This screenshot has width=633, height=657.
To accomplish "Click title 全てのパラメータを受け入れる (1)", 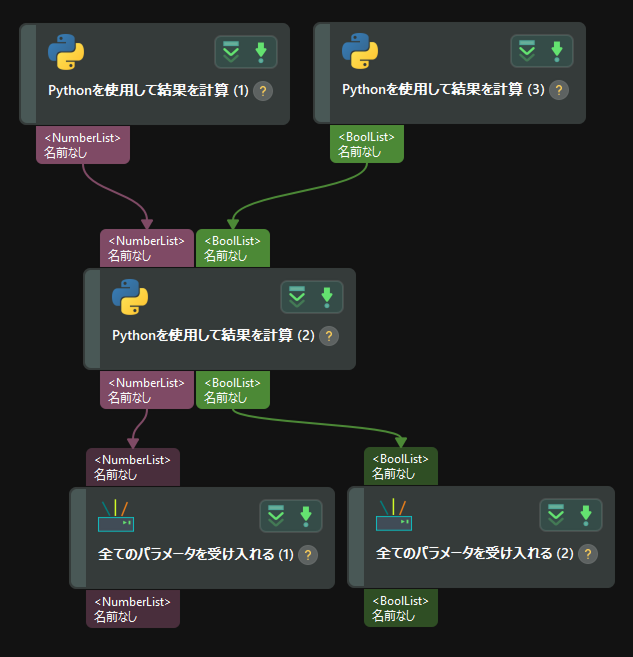I will point(196,555).
